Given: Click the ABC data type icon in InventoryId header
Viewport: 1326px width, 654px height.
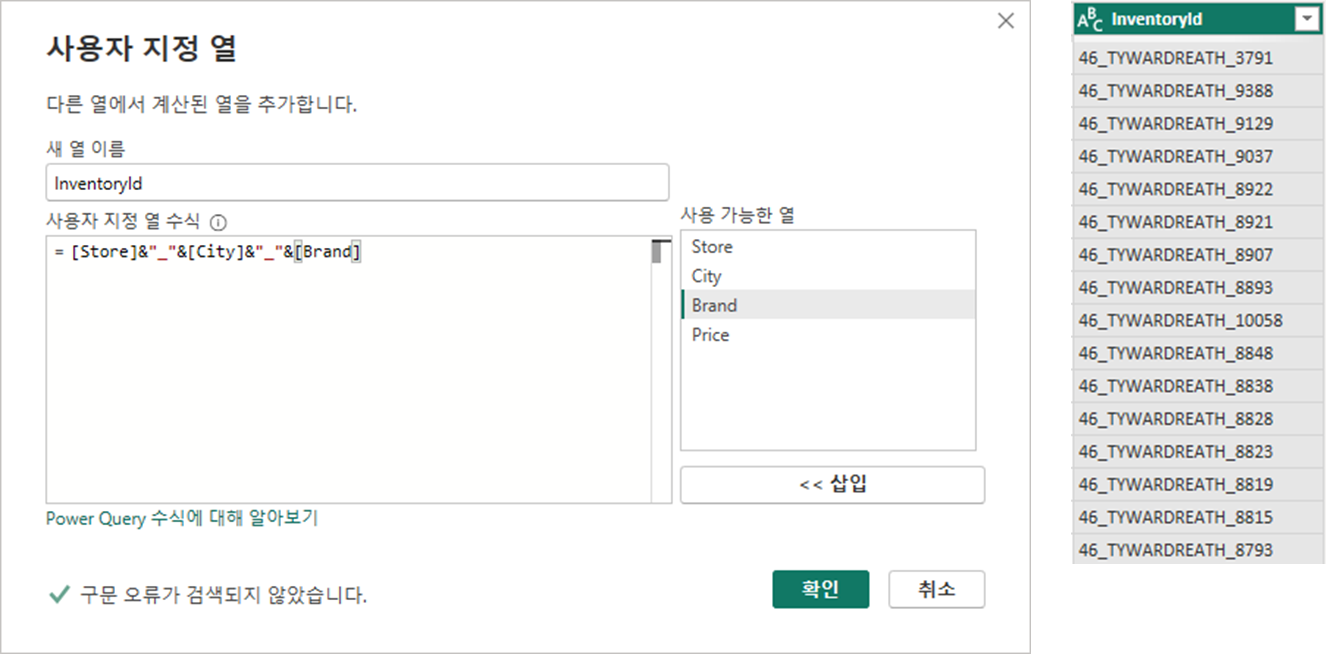Looking at the screenshot, I should 1092,19.
